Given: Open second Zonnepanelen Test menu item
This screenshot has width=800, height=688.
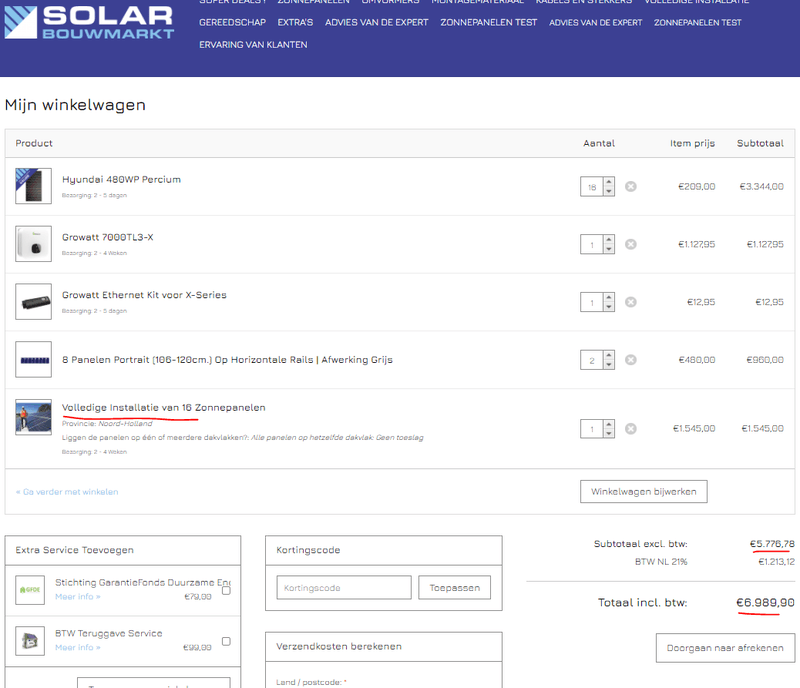Looking at the screenshot, I should tap(697, 22).
